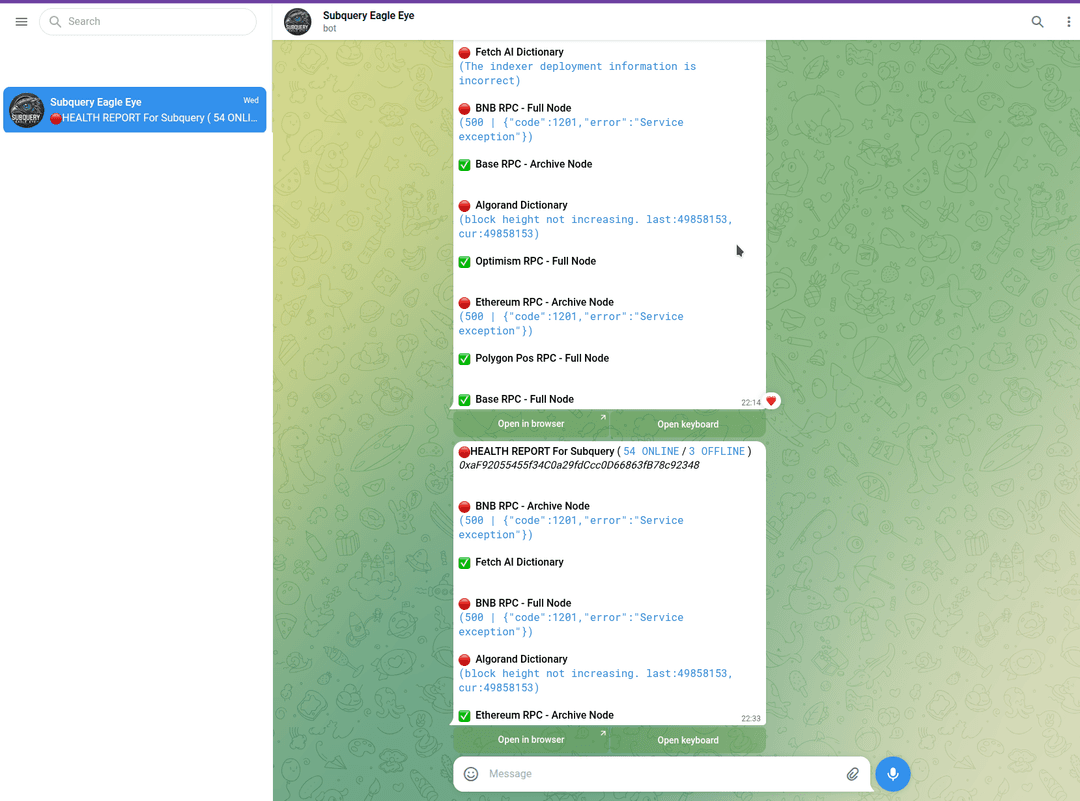Click Open keyboard under the 22:14 message

pyautogui.click(x=688, y=423)
